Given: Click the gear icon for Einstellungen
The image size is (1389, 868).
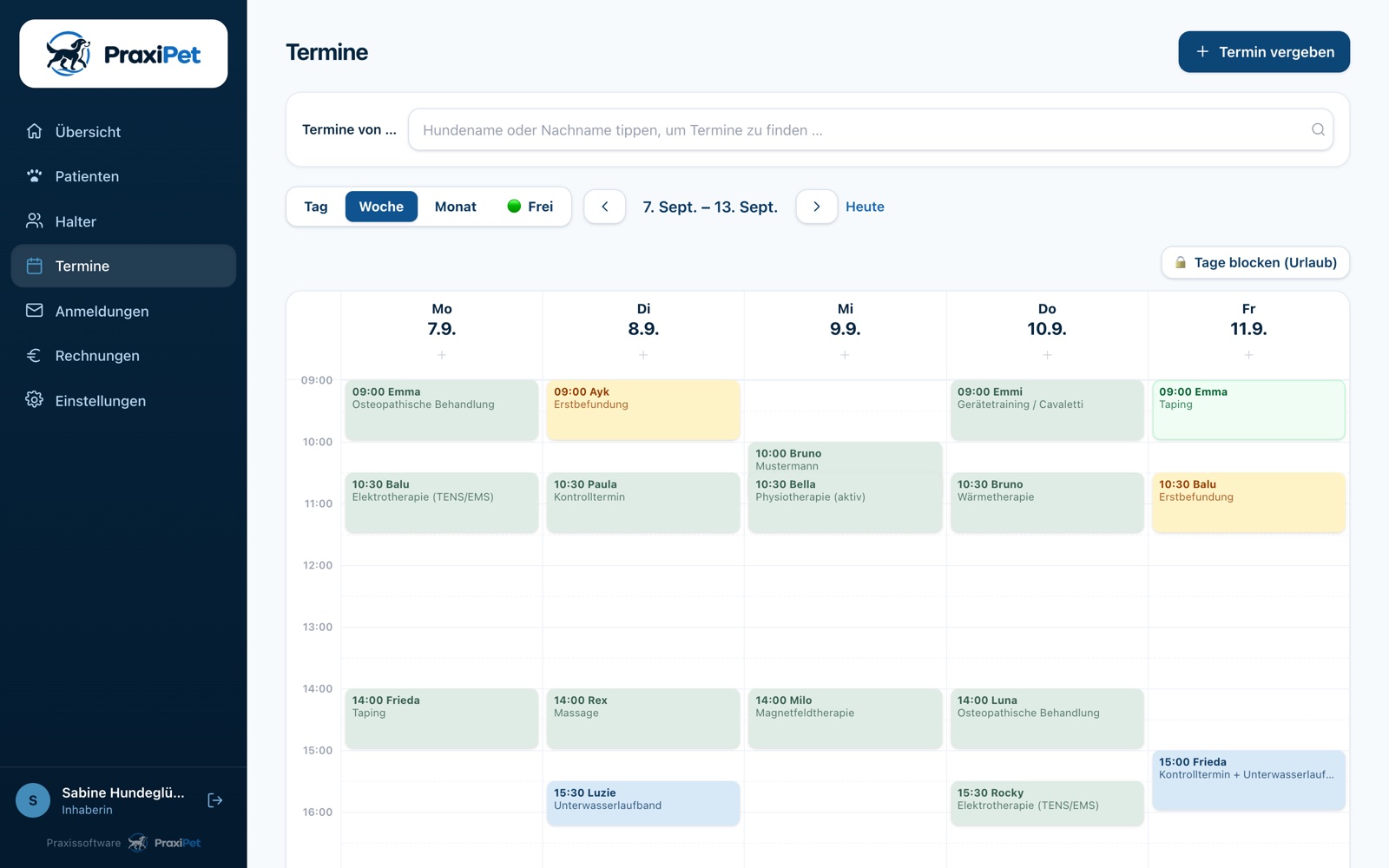Looking at the screenshot, I should coord(35,400).
